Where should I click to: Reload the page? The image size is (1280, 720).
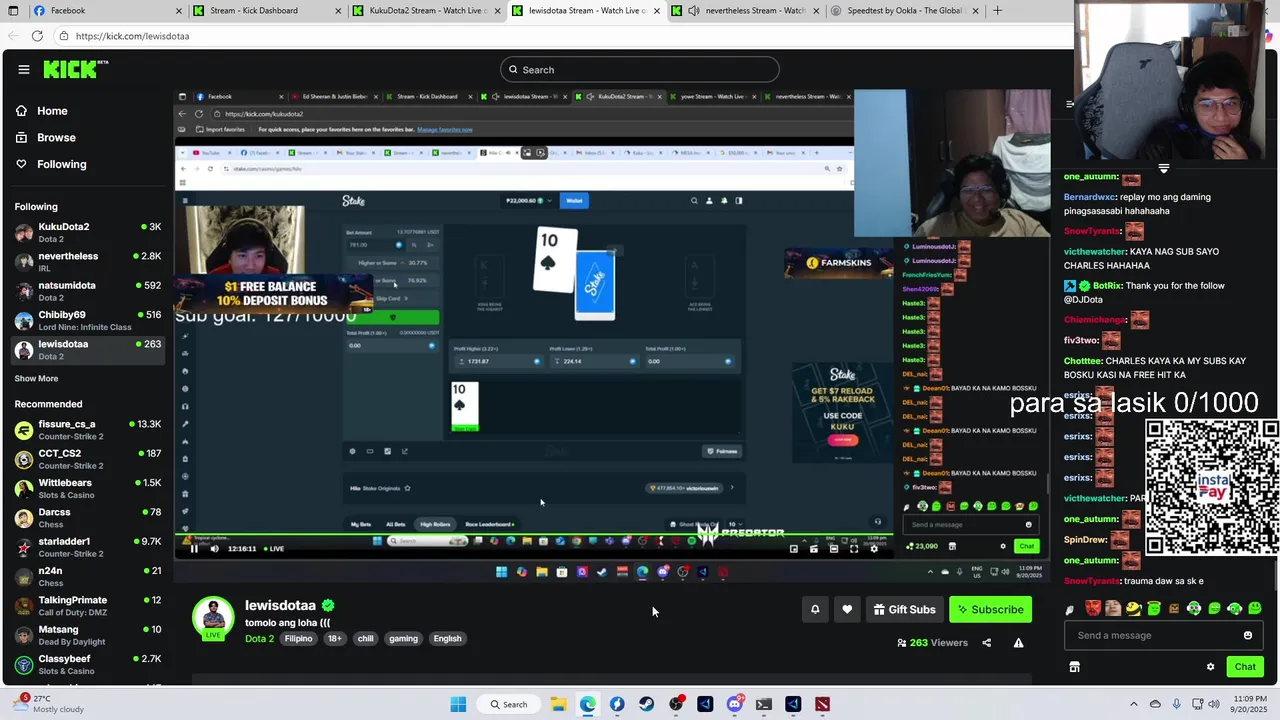click(x=37, y=36)
